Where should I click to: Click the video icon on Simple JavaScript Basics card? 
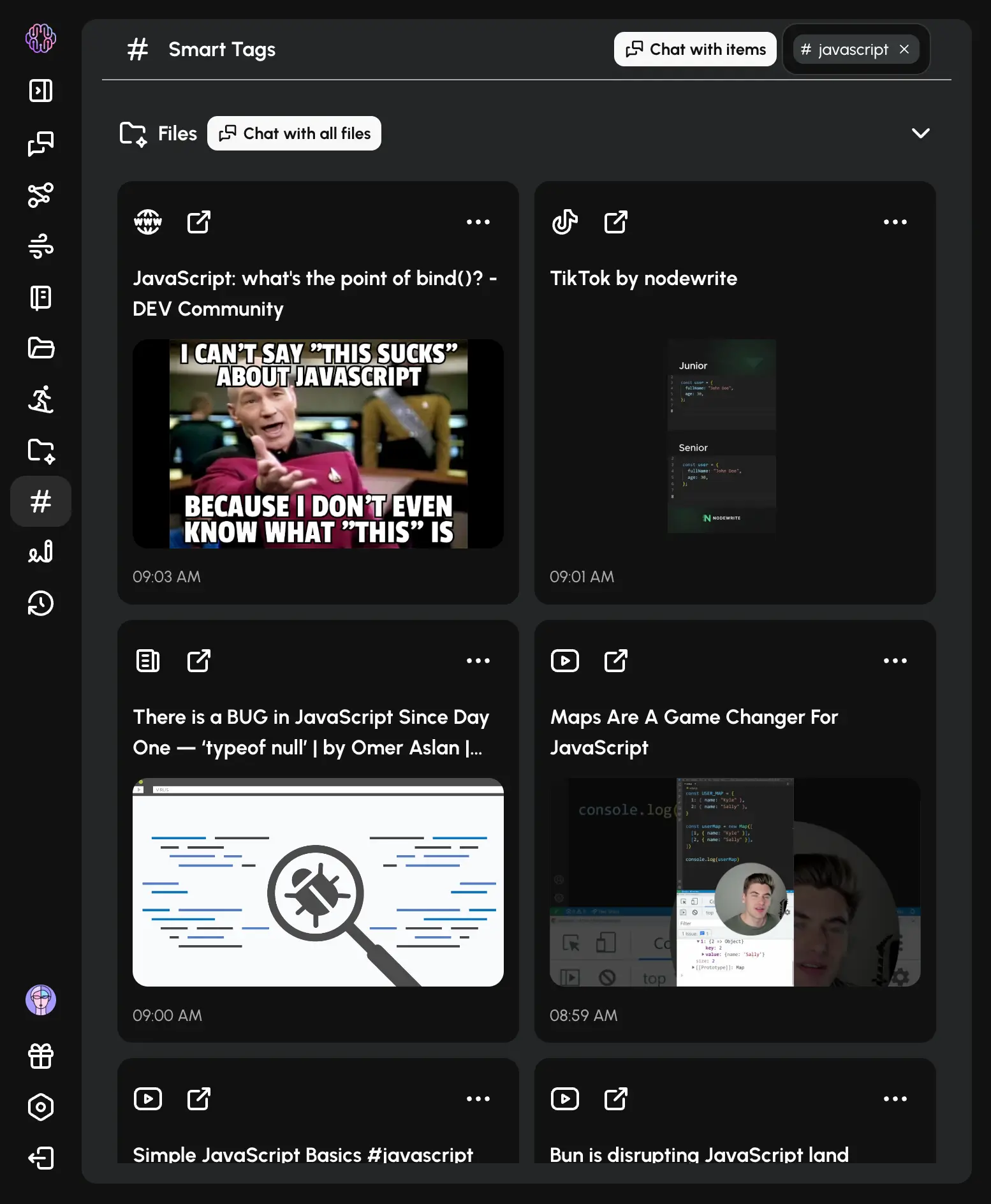coord(148,1099)
